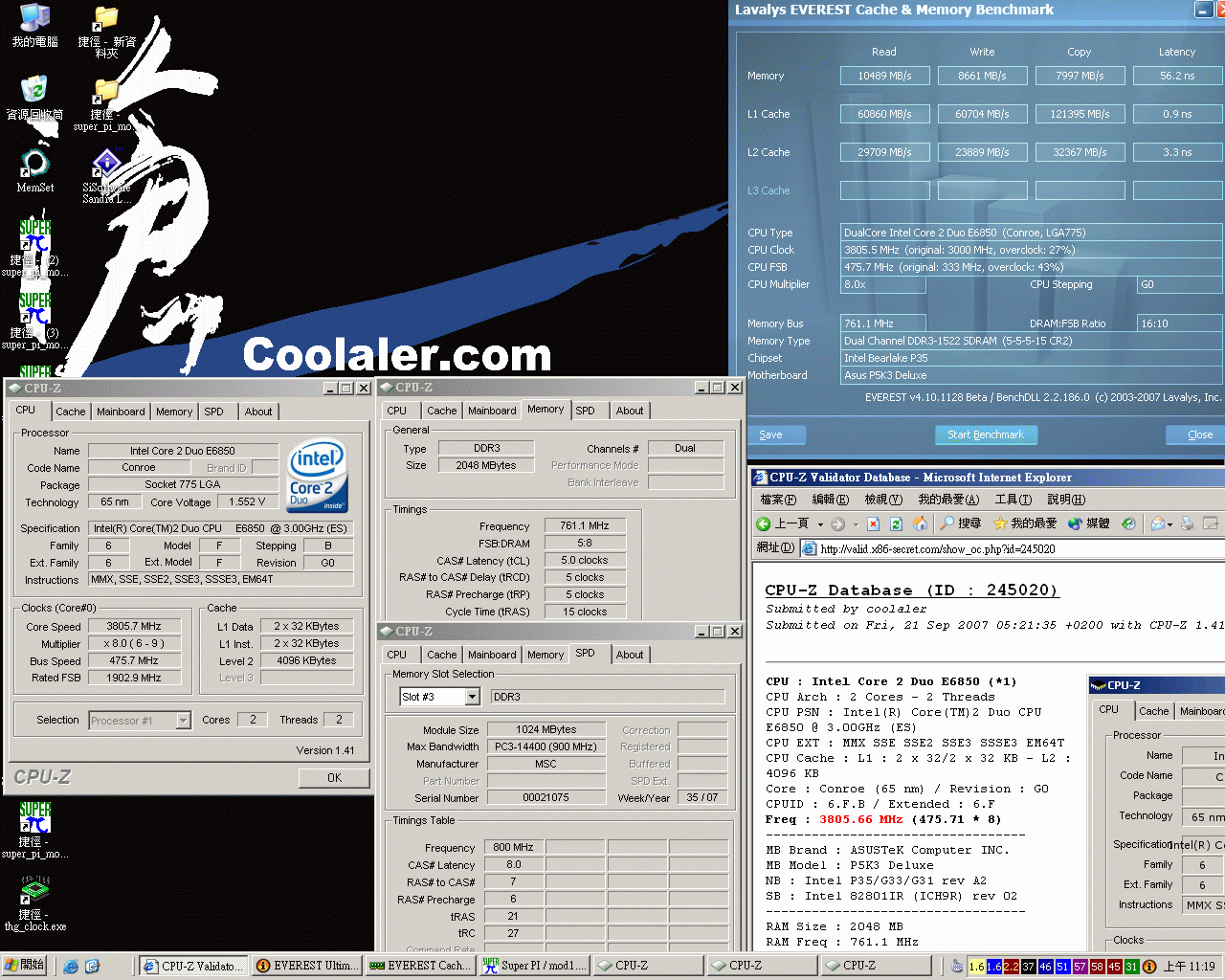Click Save in EVEREST benchmark window

pos(771,434)
